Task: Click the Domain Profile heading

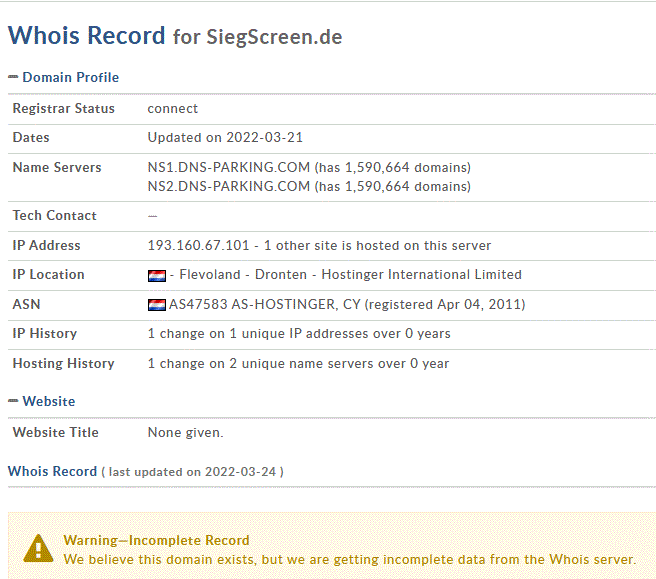Action: 70,77
